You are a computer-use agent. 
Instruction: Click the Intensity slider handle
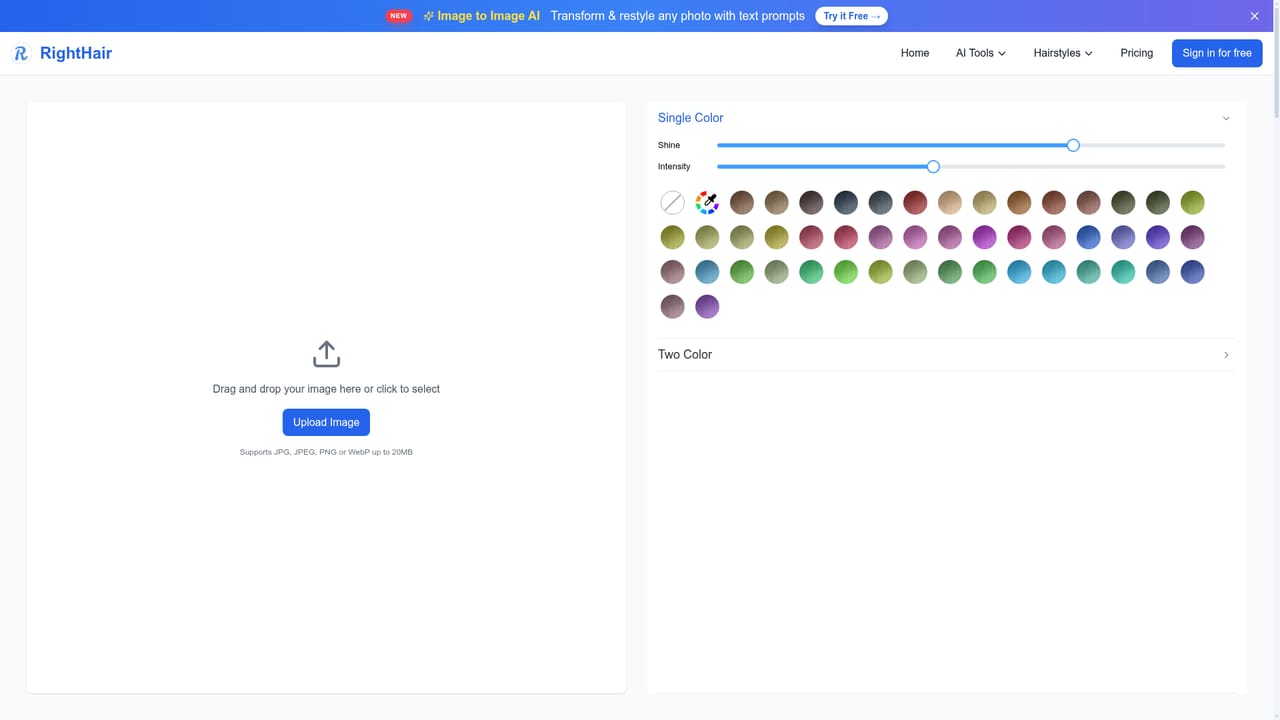[x=933, y=167]
